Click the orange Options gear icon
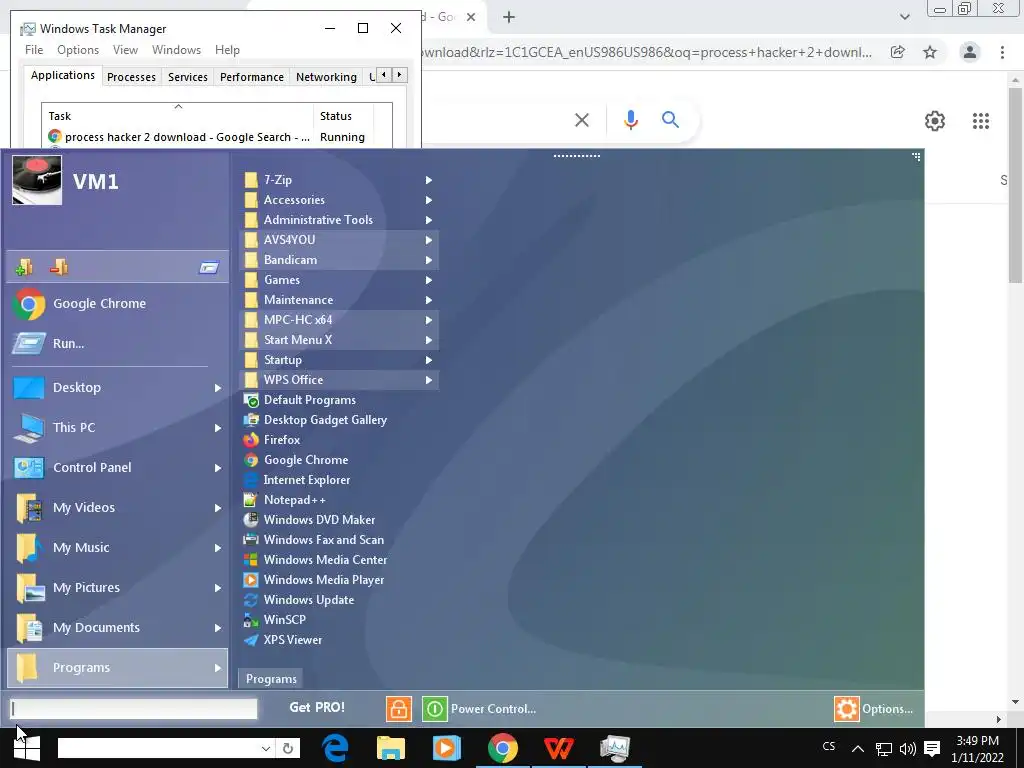Viewport: 1024px width, 768px height. point(846,709)
